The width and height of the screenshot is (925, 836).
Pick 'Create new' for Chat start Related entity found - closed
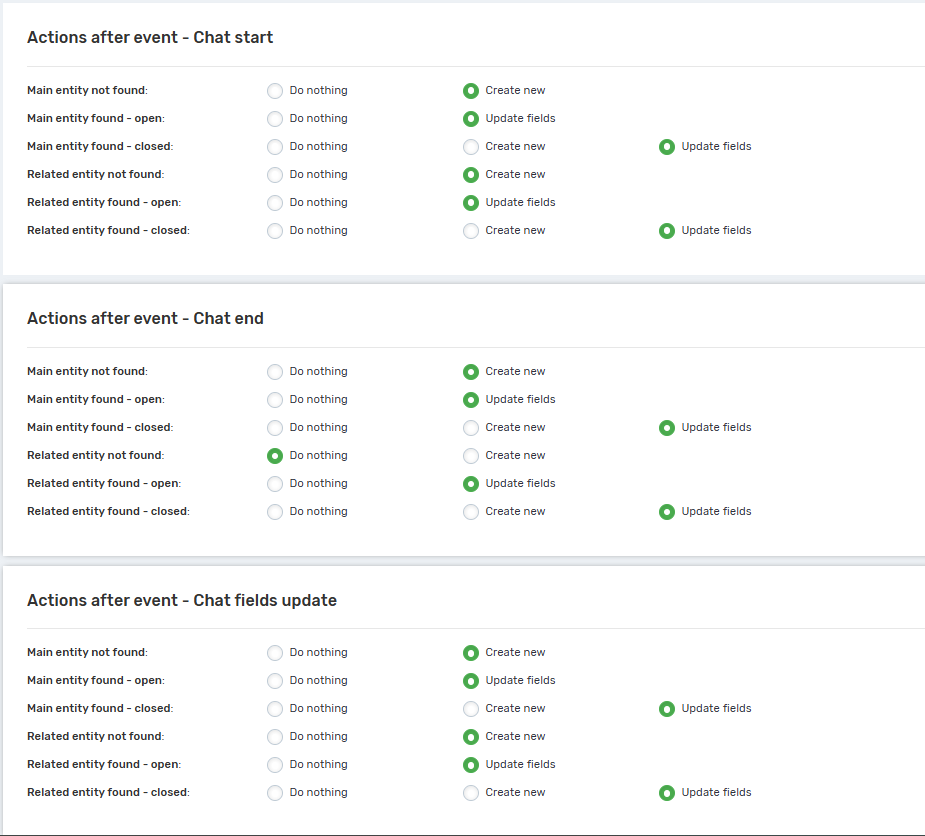[471, 231]
